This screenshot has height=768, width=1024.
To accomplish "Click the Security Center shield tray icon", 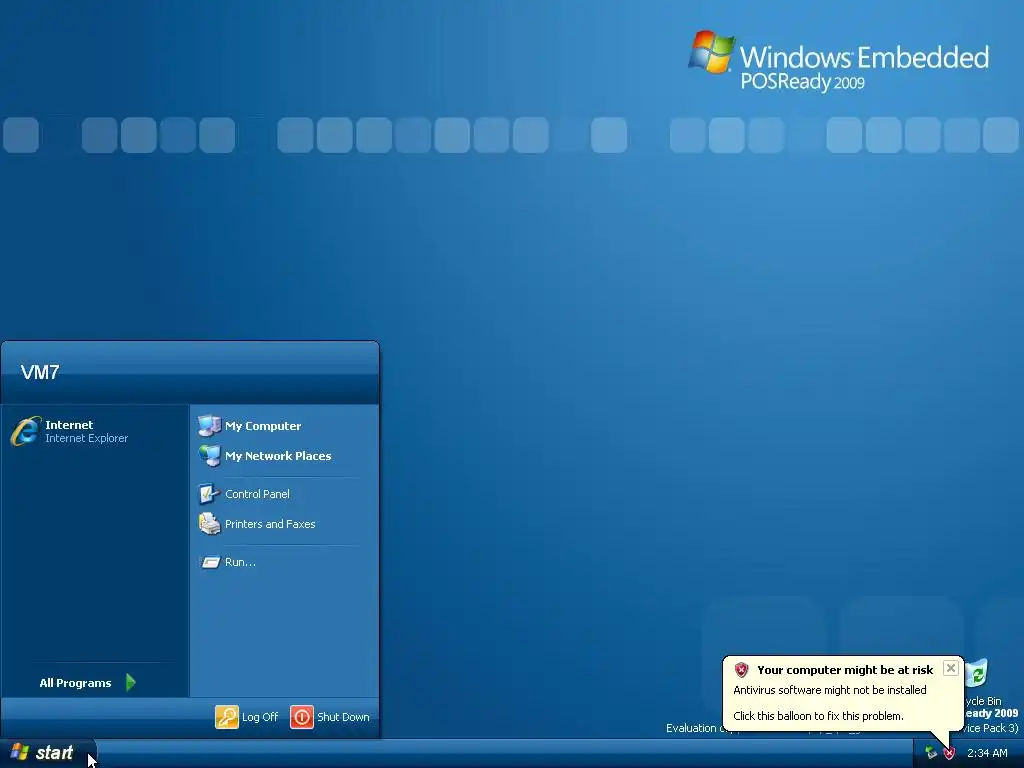I will point(949,753).
